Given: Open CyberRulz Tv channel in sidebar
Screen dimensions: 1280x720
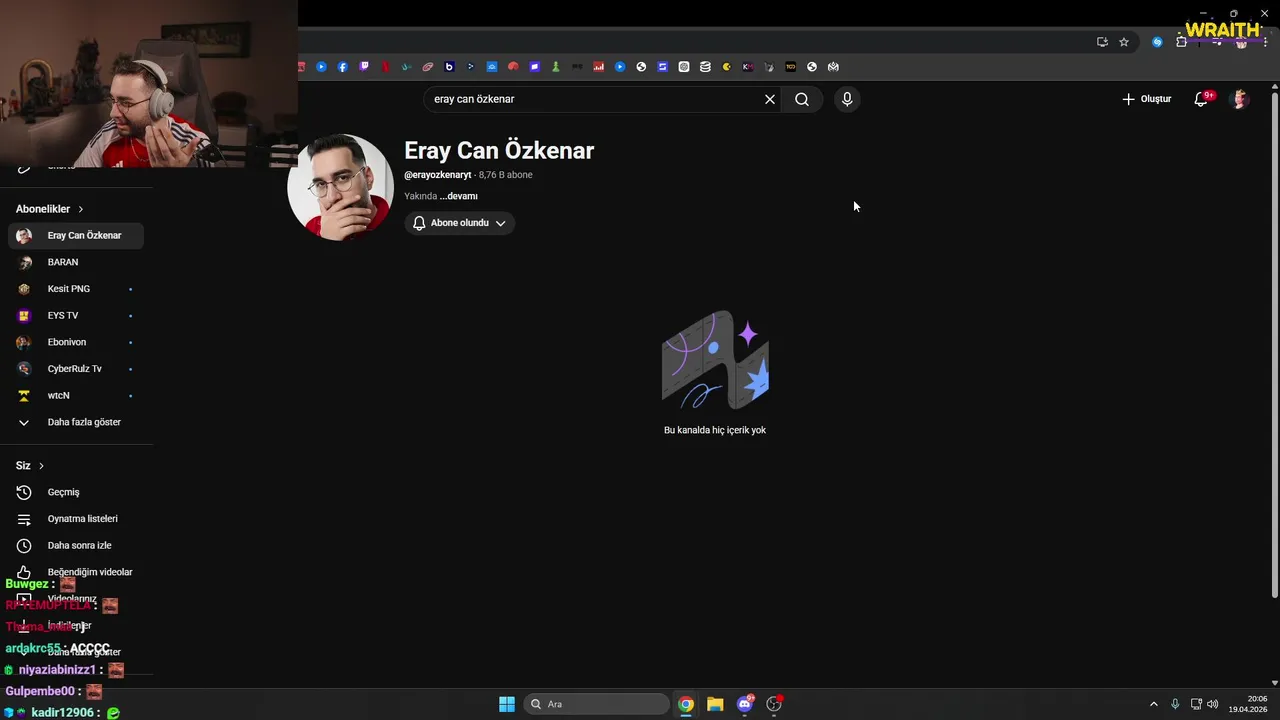Looking at the screenshot, I should click(x=76, y=369).
